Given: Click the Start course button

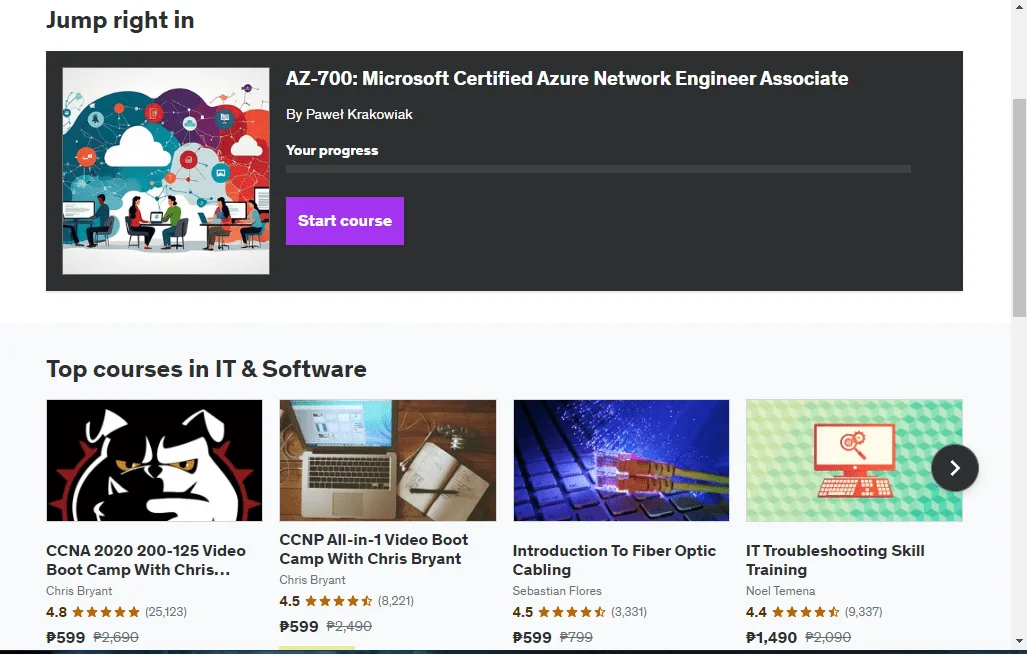Looking at the screenshot, I should coord(345,221).
